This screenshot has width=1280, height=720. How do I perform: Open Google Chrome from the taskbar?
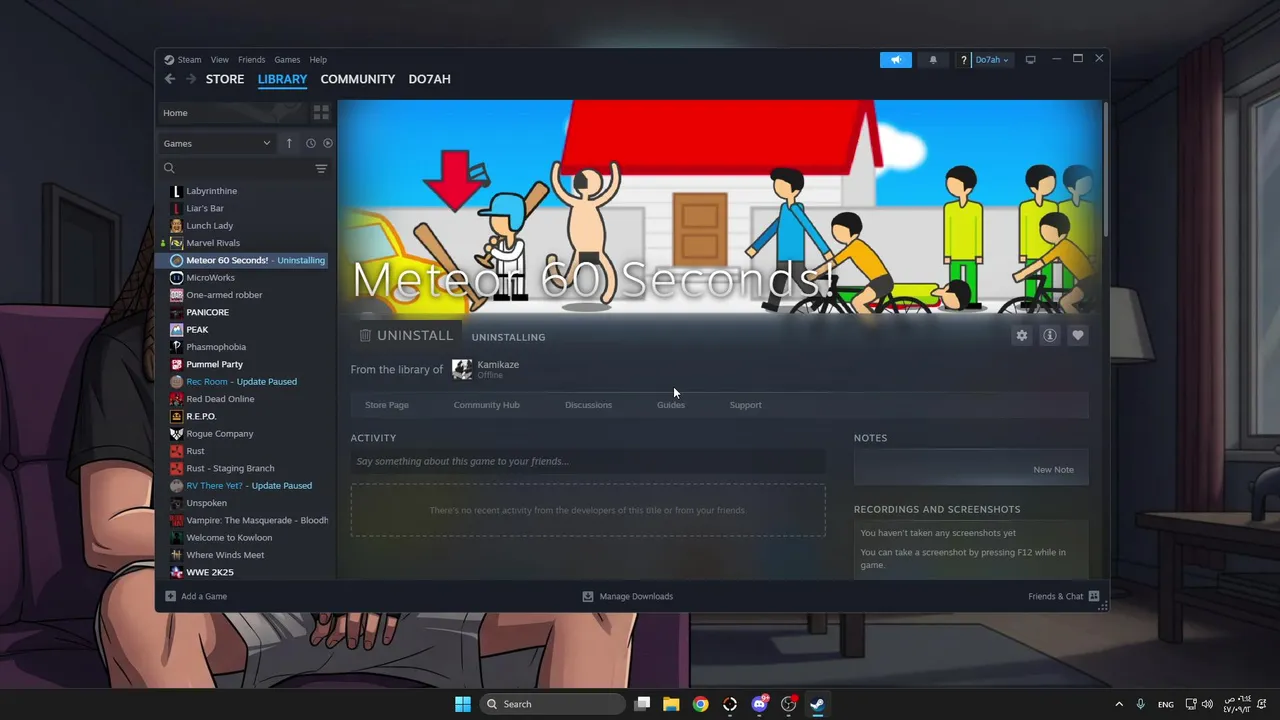(701, 704)
